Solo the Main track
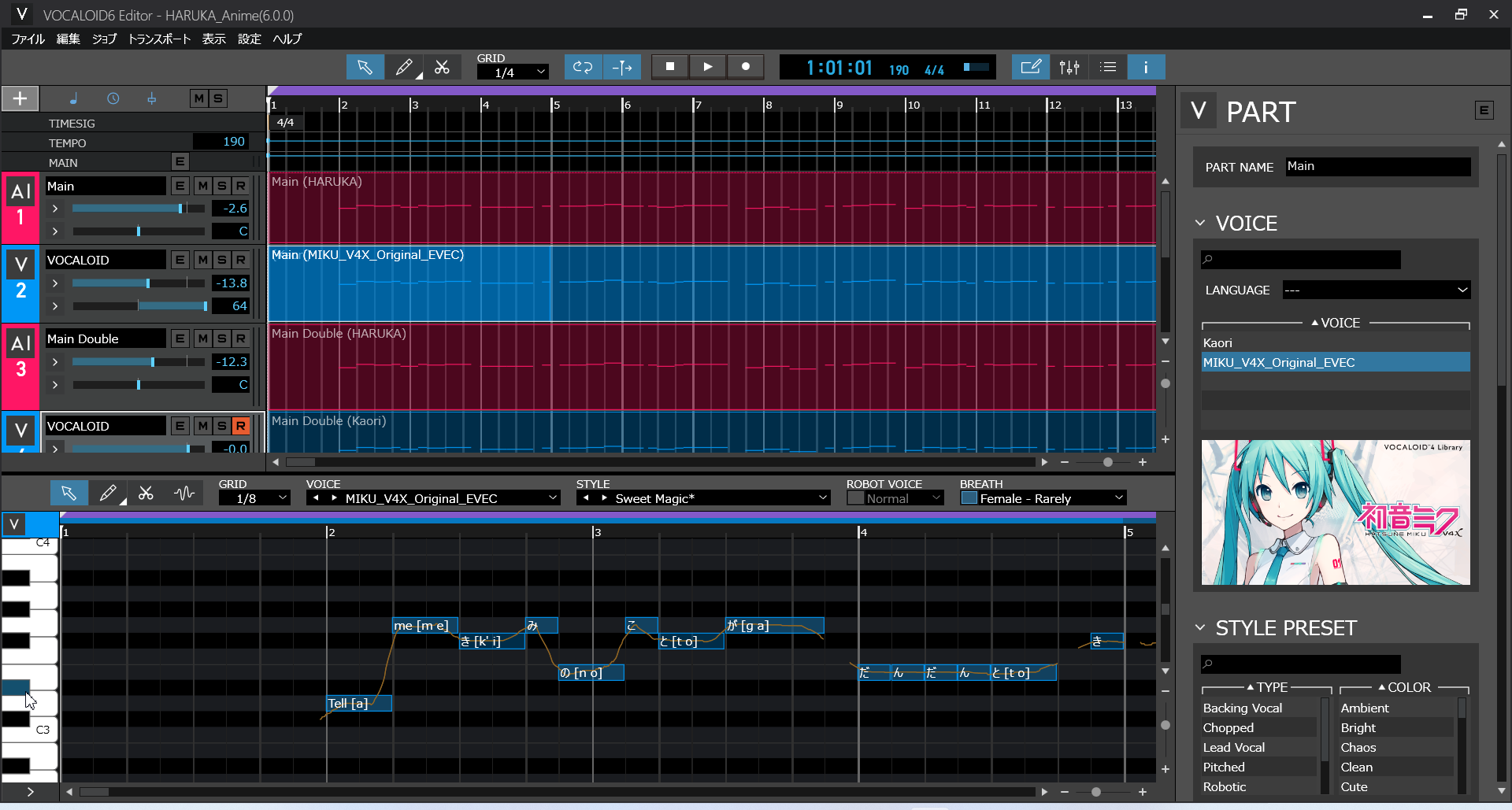The width and height of the screenshot is (1512, 810). point(222,186)
